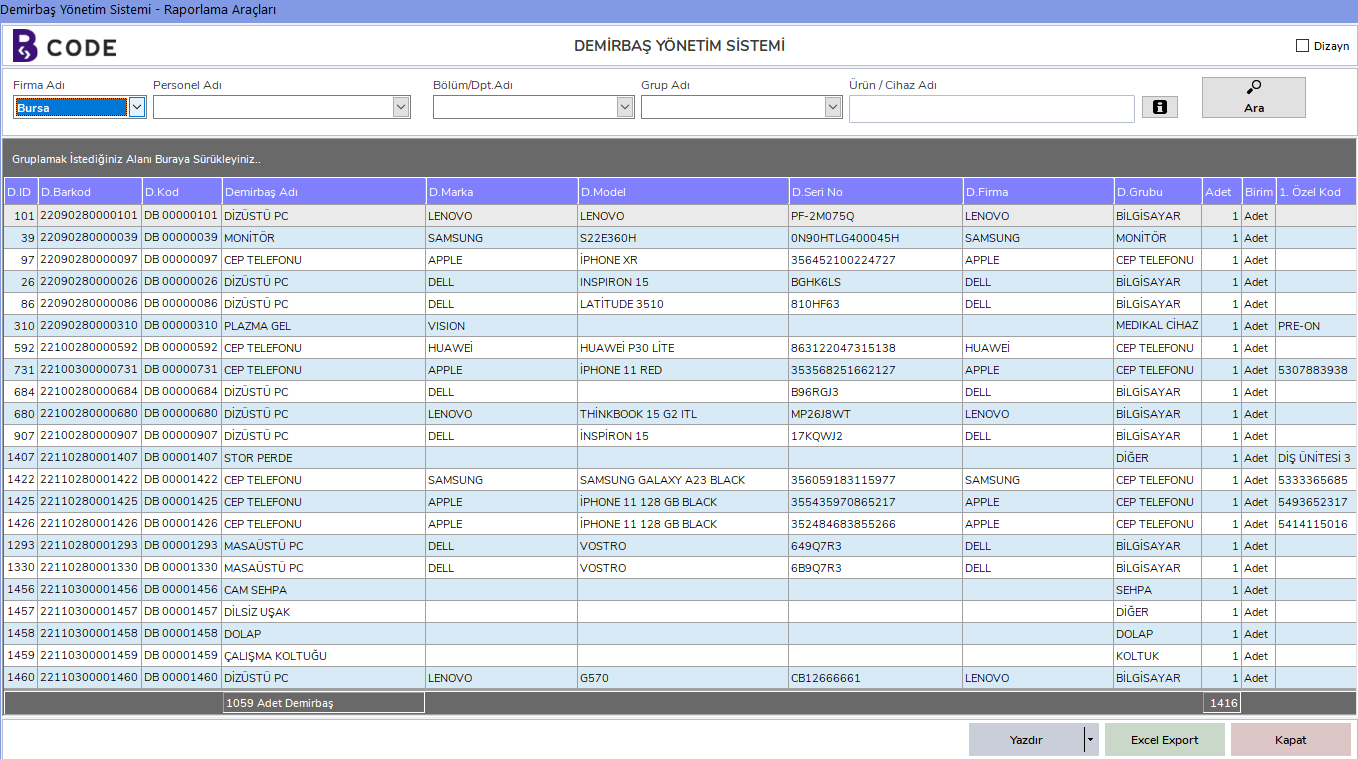1358x759 pixels.
Task: Click the İPHONE XR model cell
Action: pyautogui.click(x=683, y=260)
